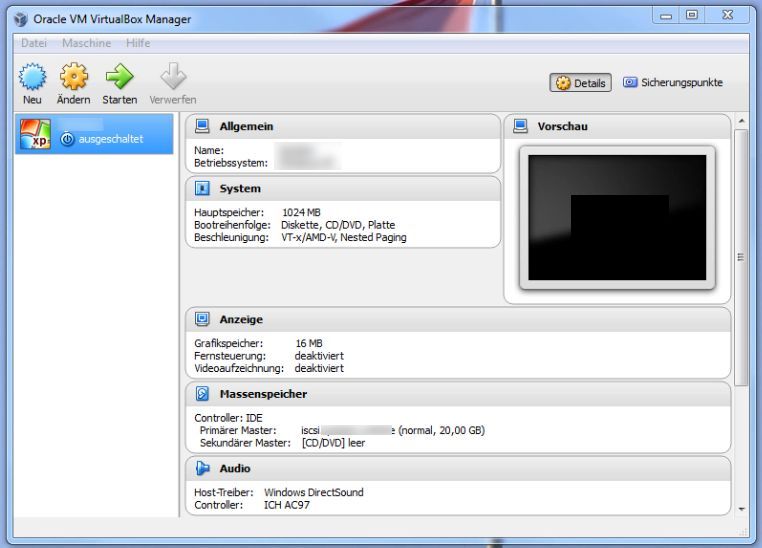This screenshot has width=762, height=548.
Task: Click the '16 MB' Grafikspeicher value
Action: (309, 343)
